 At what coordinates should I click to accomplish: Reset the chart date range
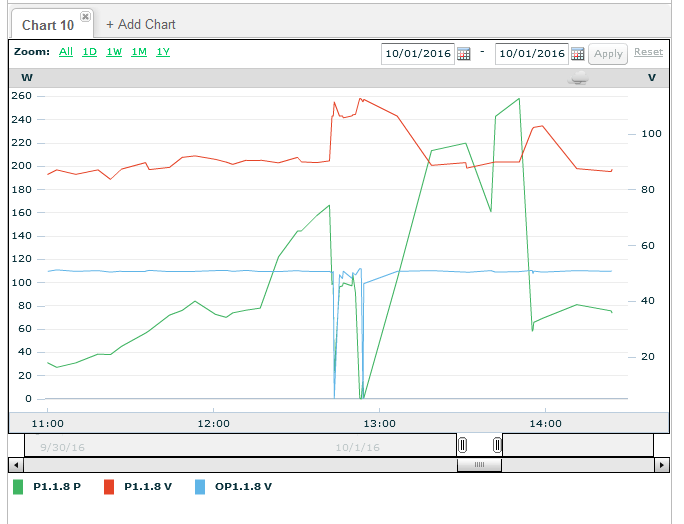(x=648, y=52)
